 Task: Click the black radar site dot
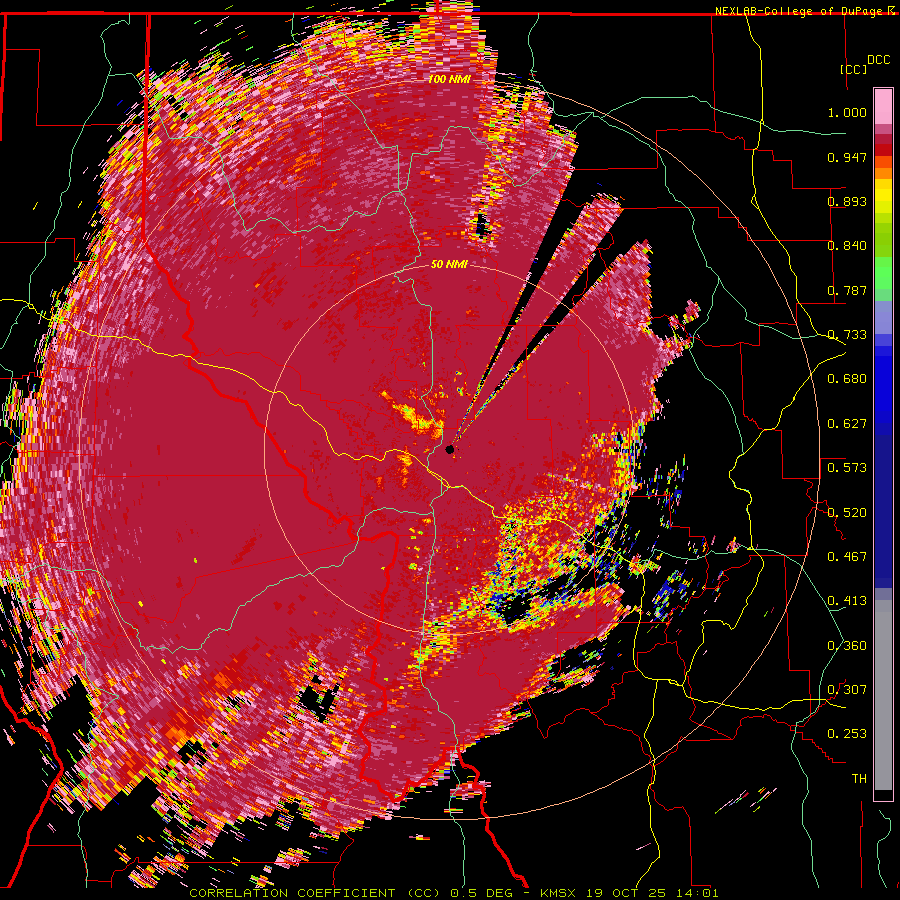[x=450, y=449]
